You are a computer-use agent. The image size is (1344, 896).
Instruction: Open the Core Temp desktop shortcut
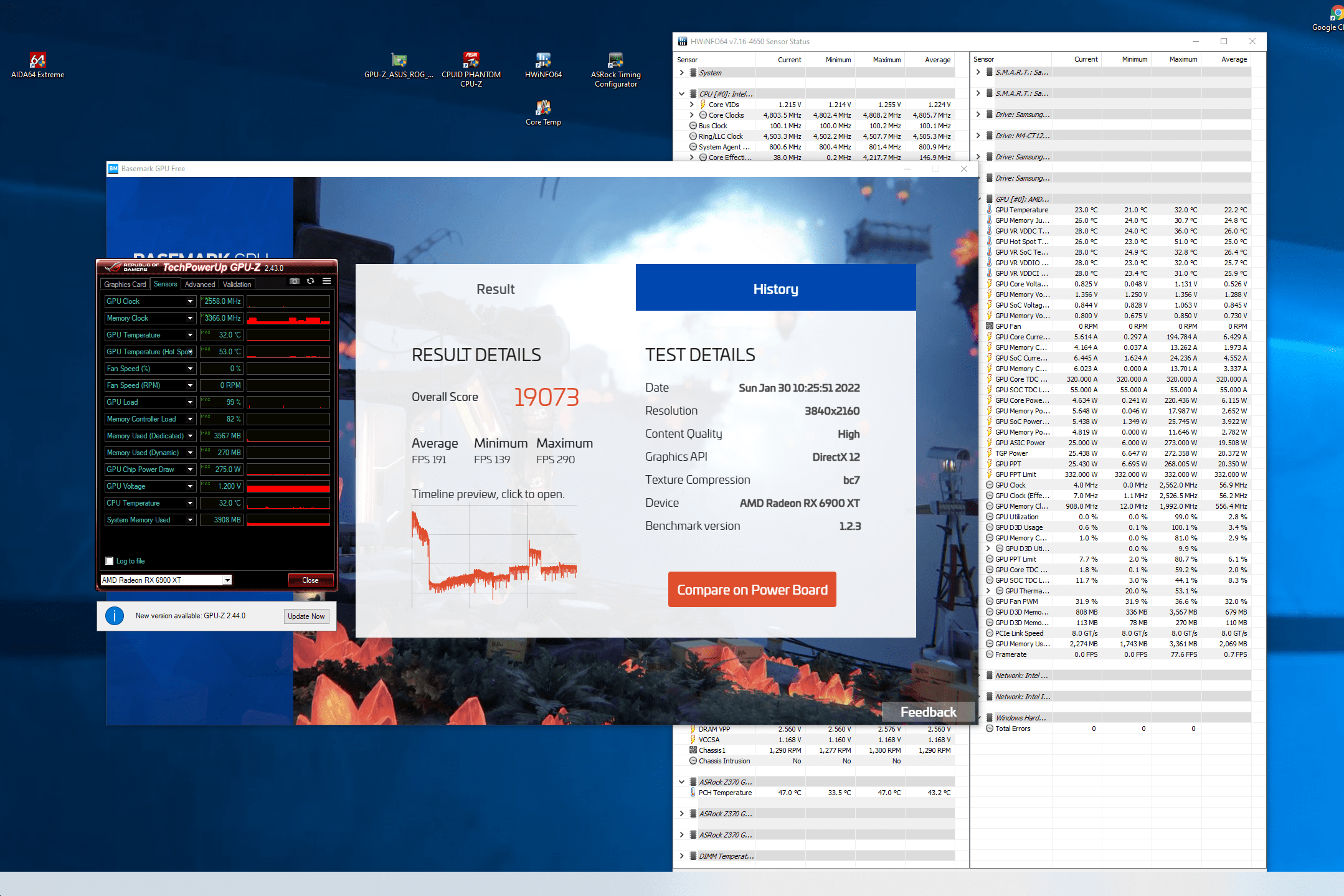click(543, 113)
